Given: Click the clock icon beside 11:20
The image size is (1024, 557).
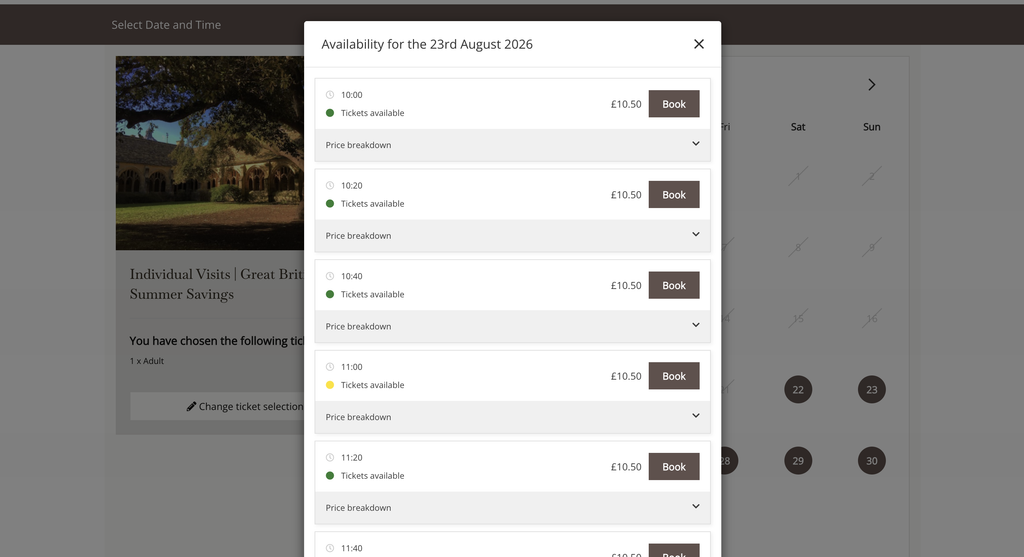Looking at the screenshot, I should point(330,458).
